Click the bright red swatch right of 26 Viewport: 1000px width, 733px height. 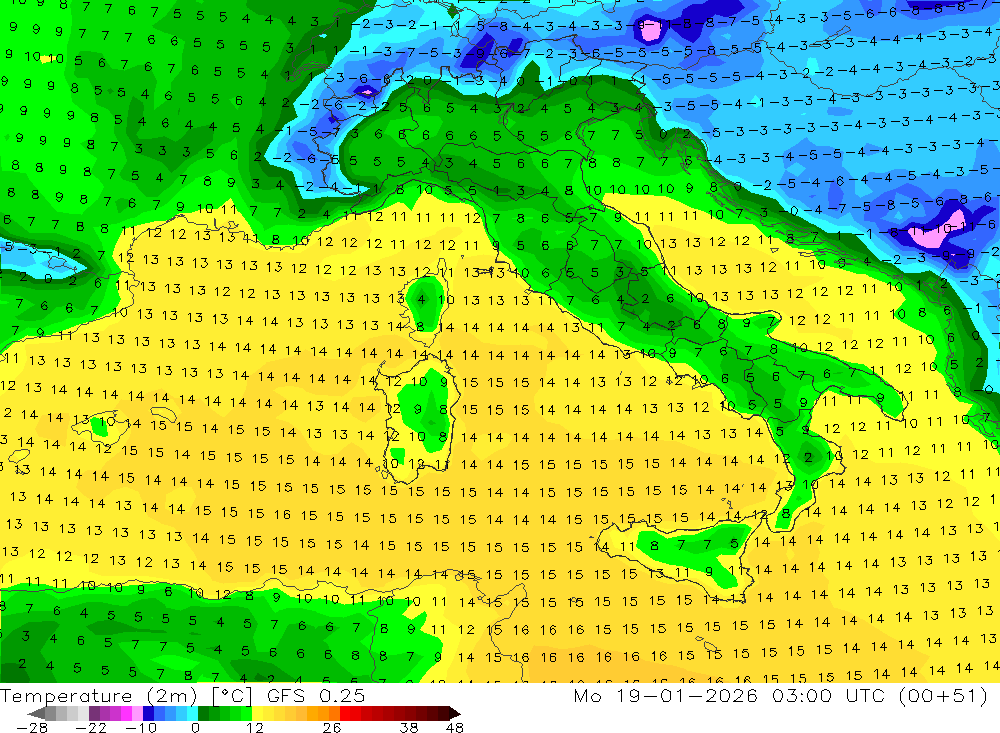click(x=345, y=714)
